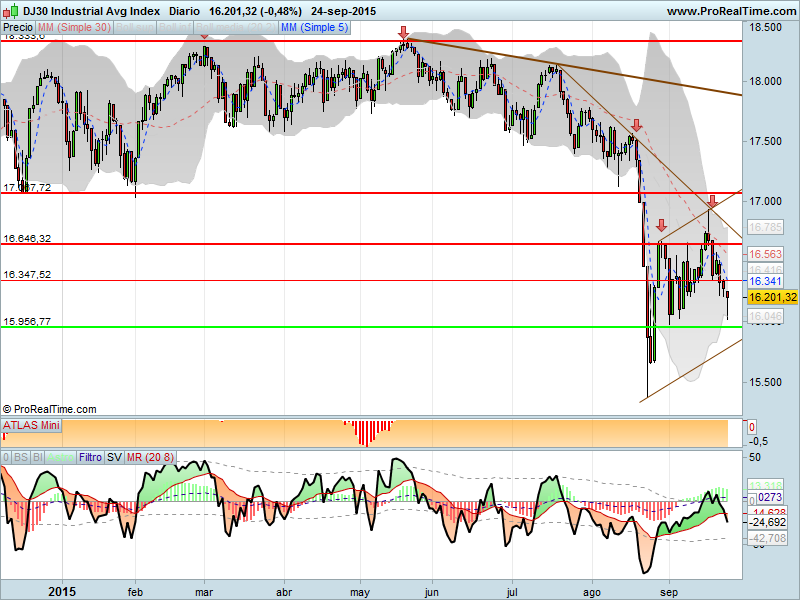Click the -24,692 oscillator value tag

767,522
